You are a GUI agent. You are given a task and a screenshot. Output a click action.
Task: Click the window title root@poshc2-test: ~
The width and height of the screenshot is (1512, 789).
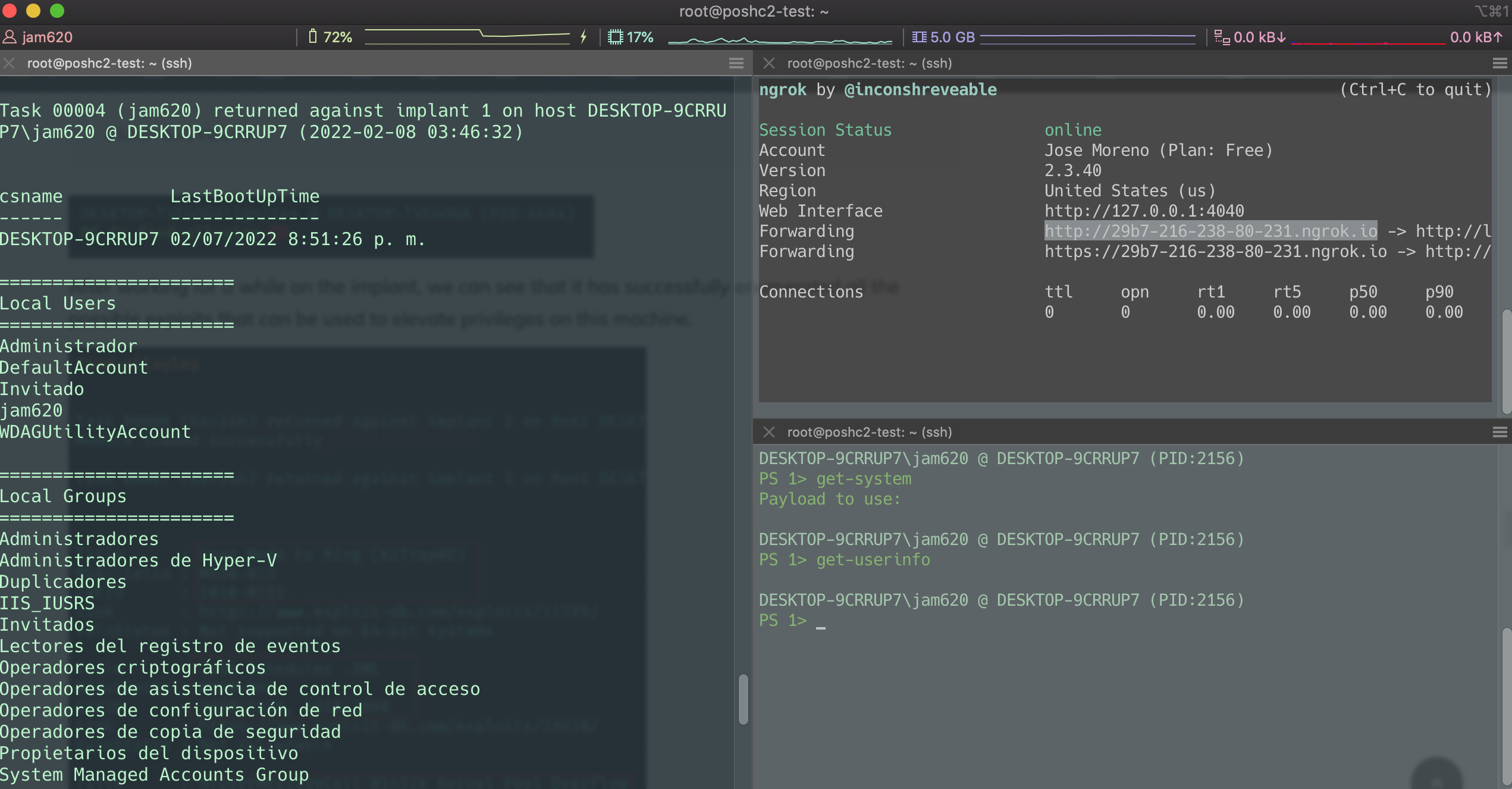754,11
